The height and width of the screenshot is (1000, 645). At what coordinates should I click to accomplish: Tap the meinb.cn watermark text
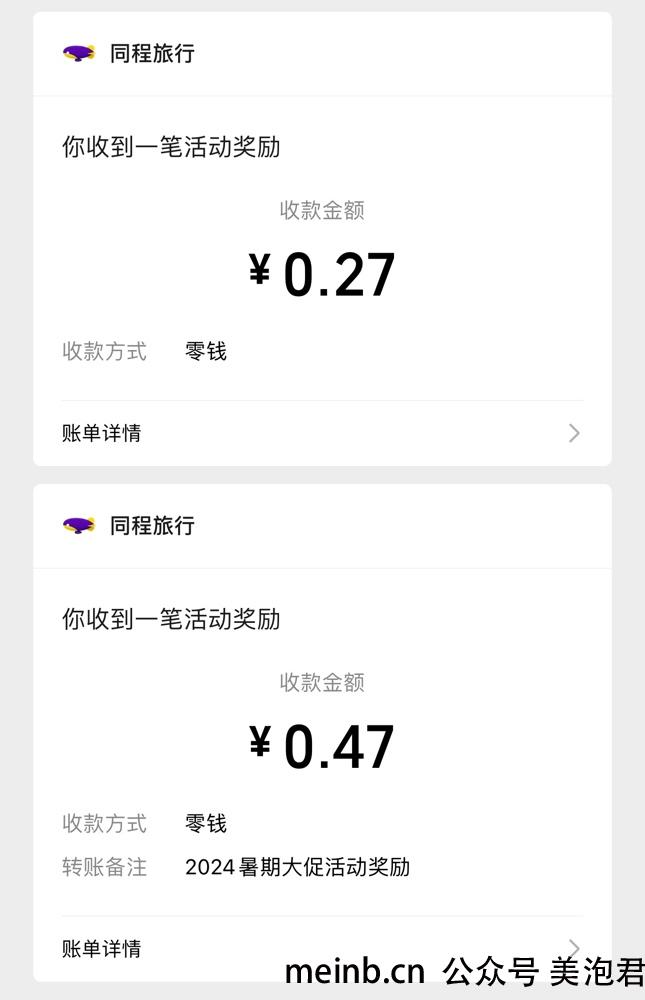(x=355, y=971)
